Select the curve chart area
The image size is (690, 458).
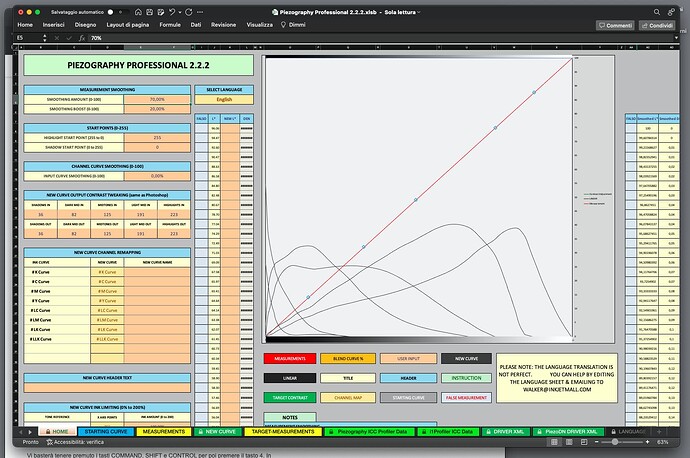click(x=438, y=199)
